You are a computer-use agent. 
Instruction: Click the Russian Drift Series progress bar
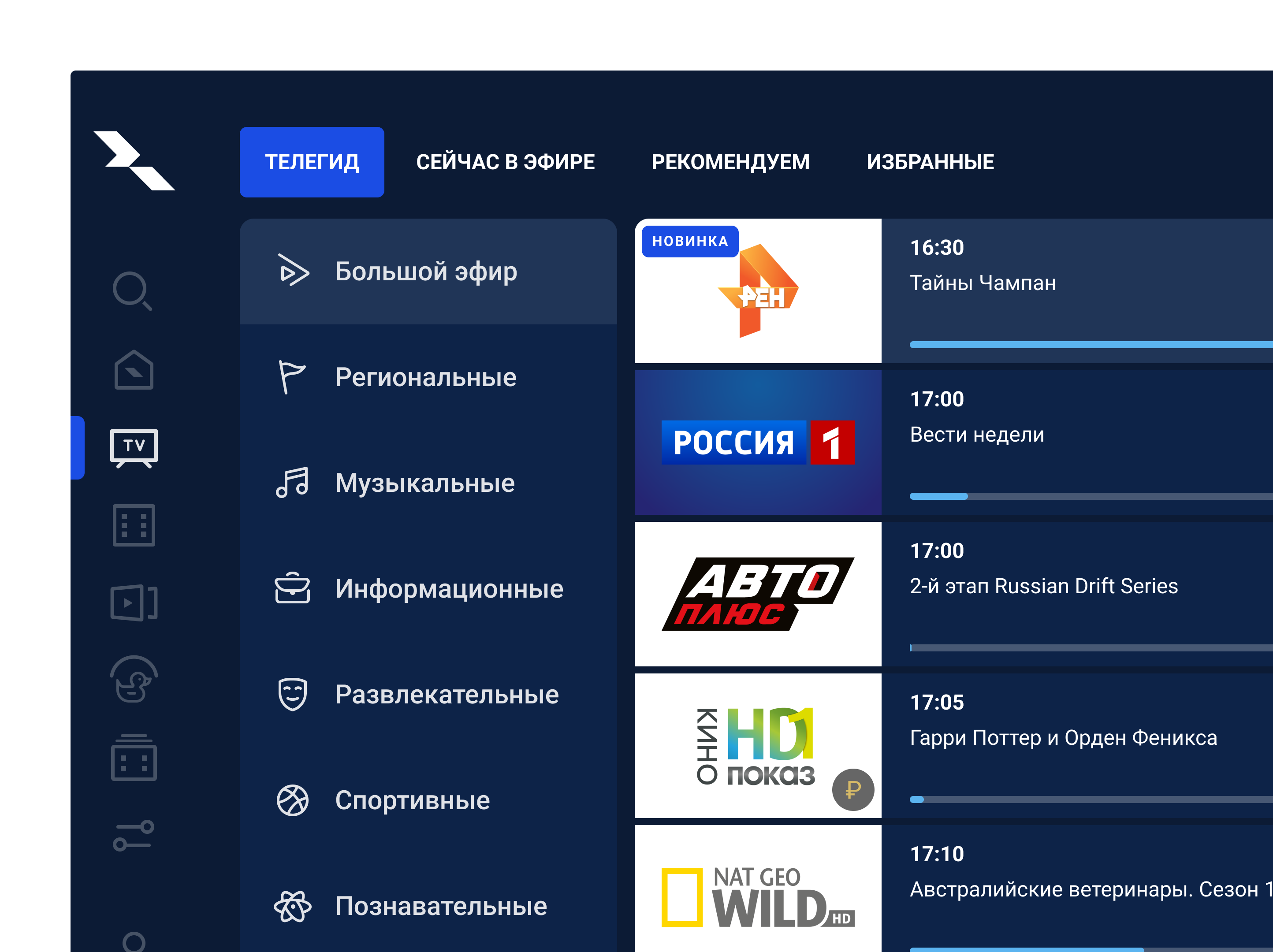(1091, 648)
